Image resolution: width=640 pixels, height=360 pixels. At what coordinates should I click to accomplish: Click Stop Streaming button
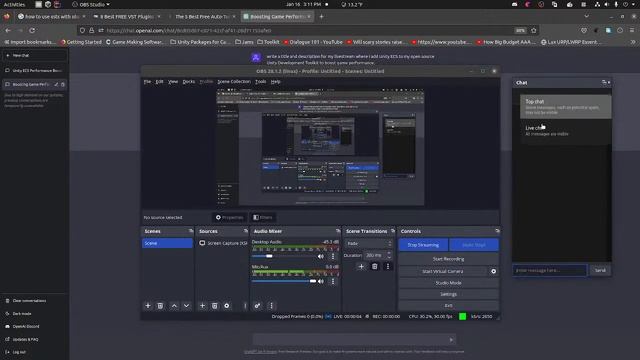pos(423,245)
